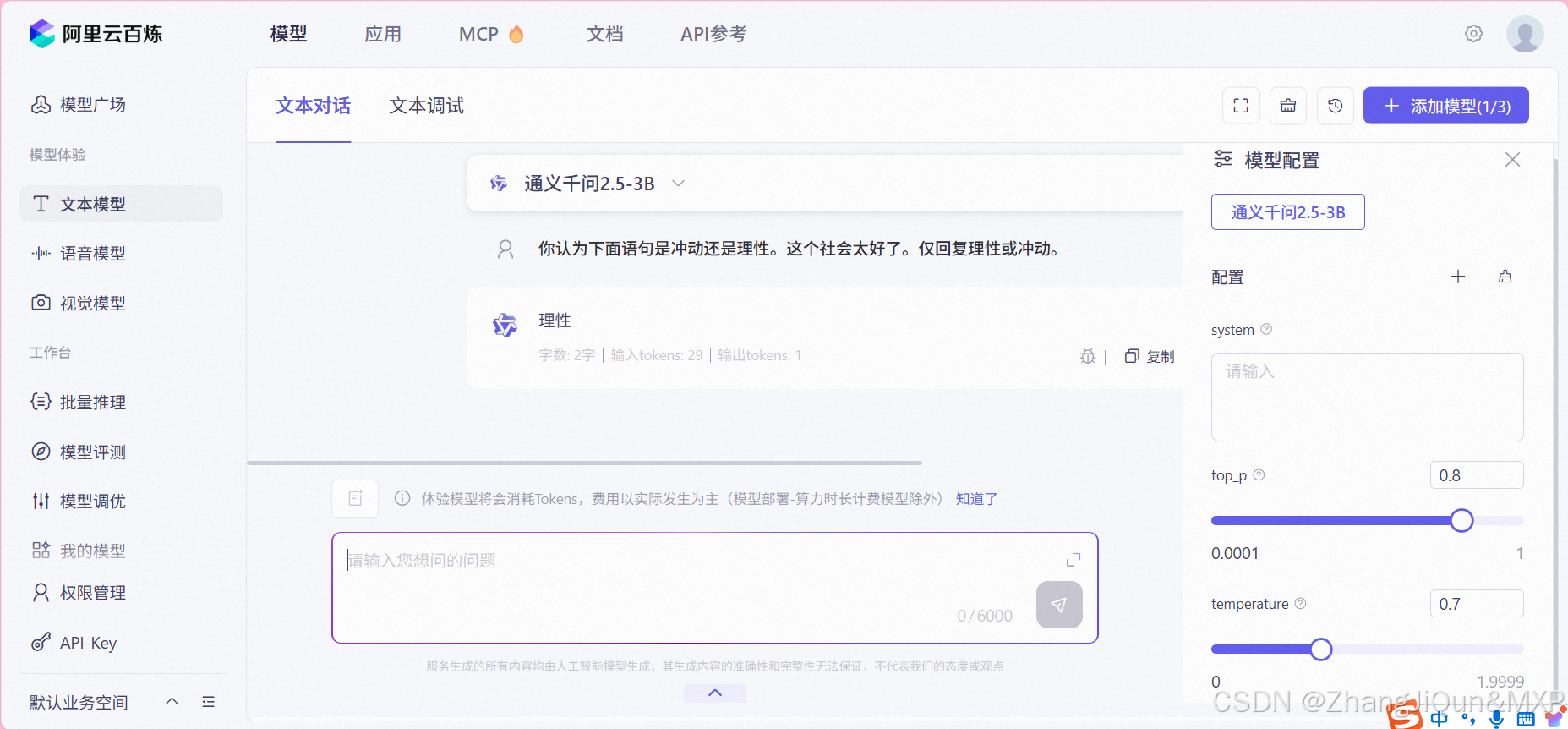
Task: Click the 知道了 link
Action: point(976,499)
